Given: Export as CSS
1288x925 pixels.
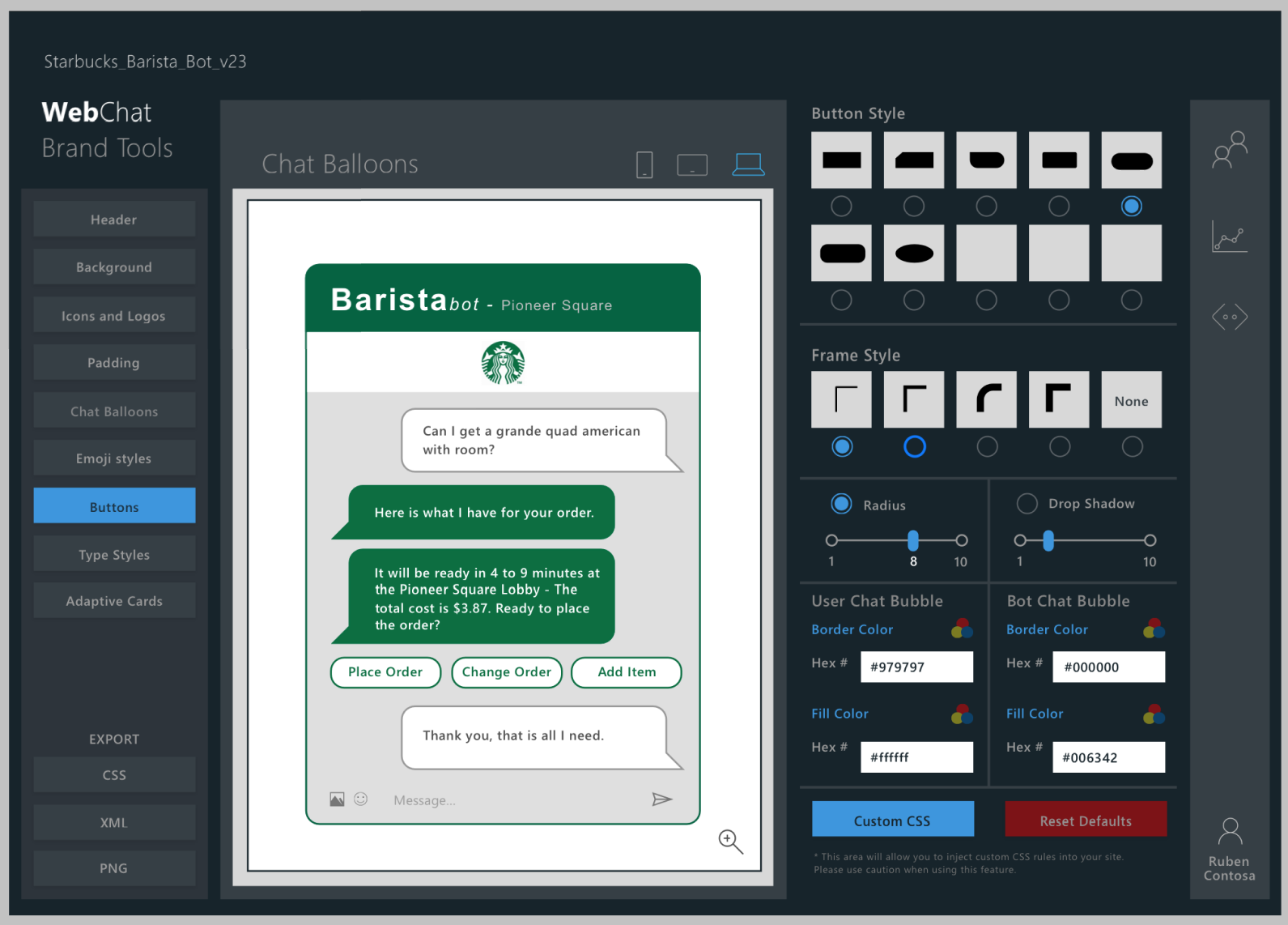Looking at the screenshot, I should (x=114, y=775).
